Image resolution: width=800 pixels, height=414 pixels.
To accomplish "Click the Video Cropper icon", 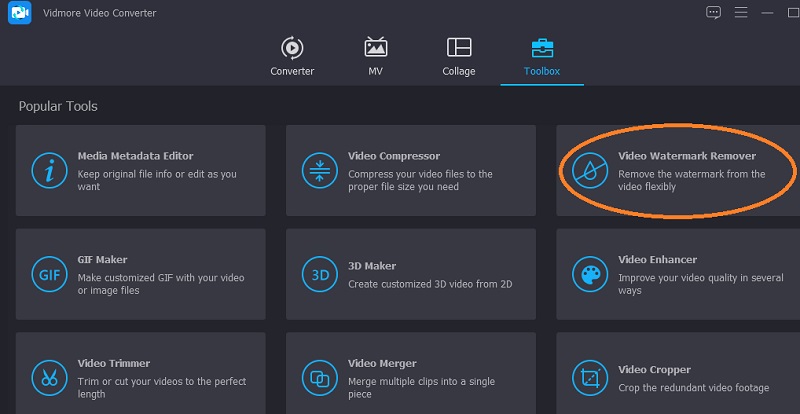I will [x=589, y=378].
